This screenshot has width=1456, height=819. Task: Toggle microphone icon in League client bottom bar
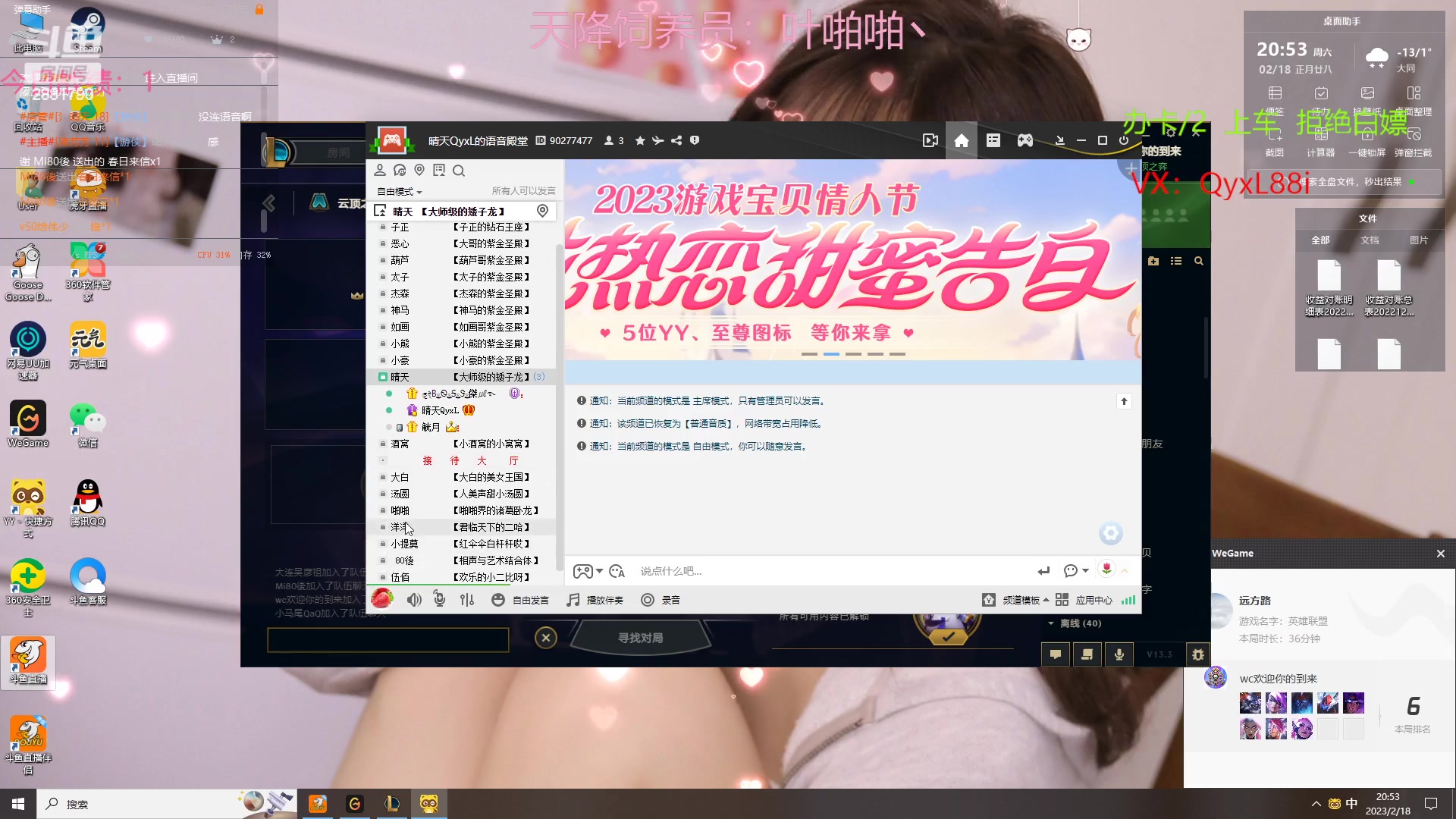tap(1119, 654)
